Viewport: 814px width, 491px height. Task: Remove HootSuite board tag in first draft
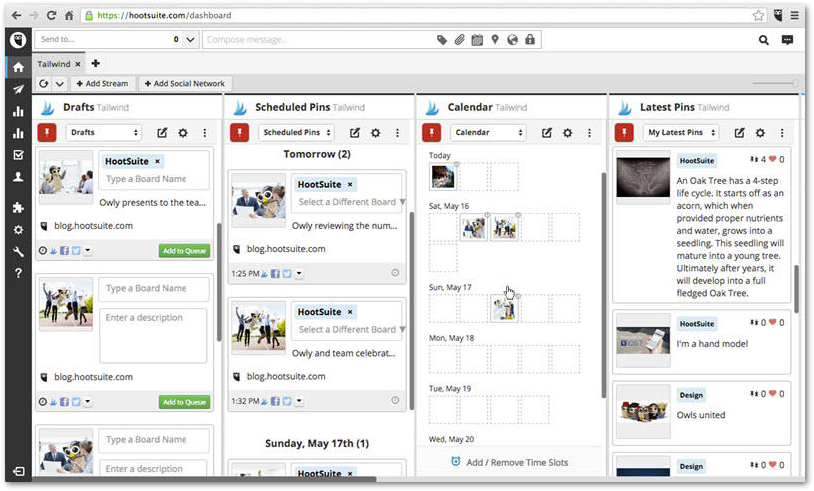coord(157,161)
